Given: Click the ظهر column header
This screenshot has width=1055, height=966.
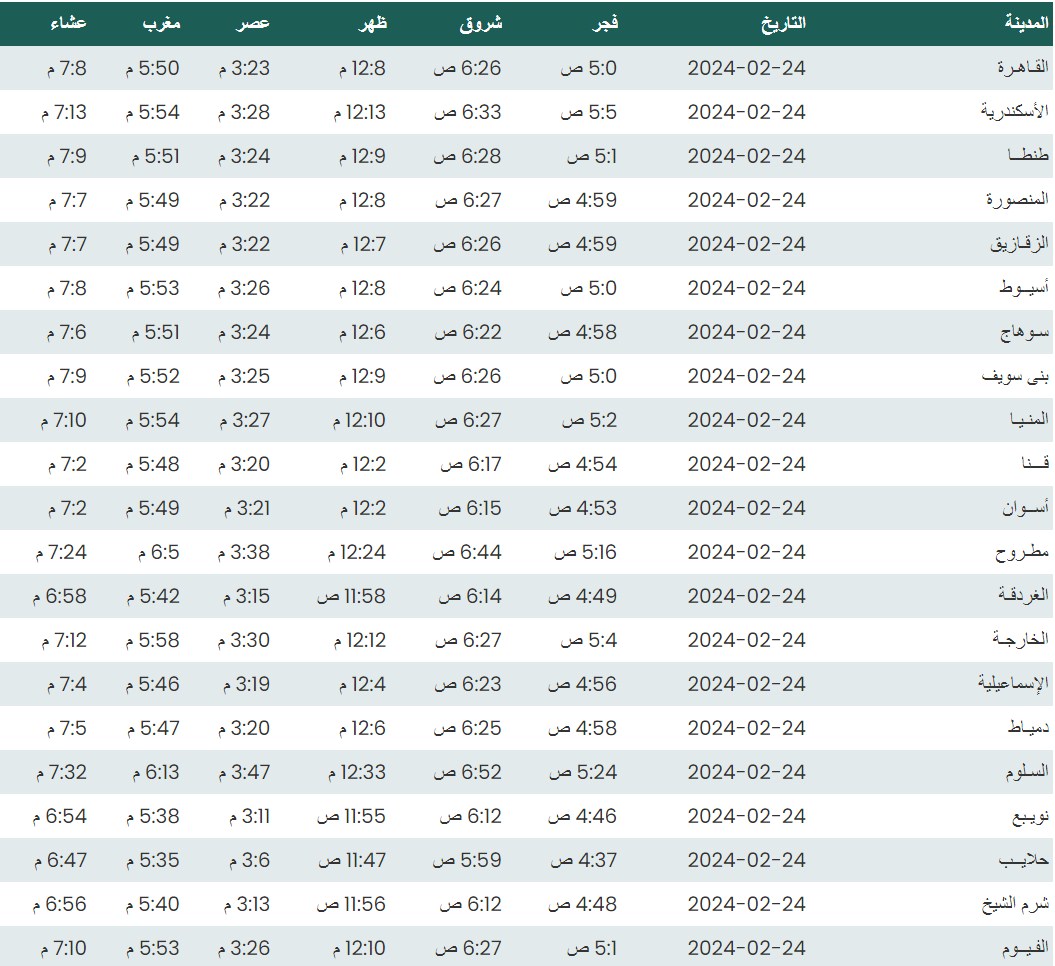Looking at the screenshot, I should tap(371, 23).
